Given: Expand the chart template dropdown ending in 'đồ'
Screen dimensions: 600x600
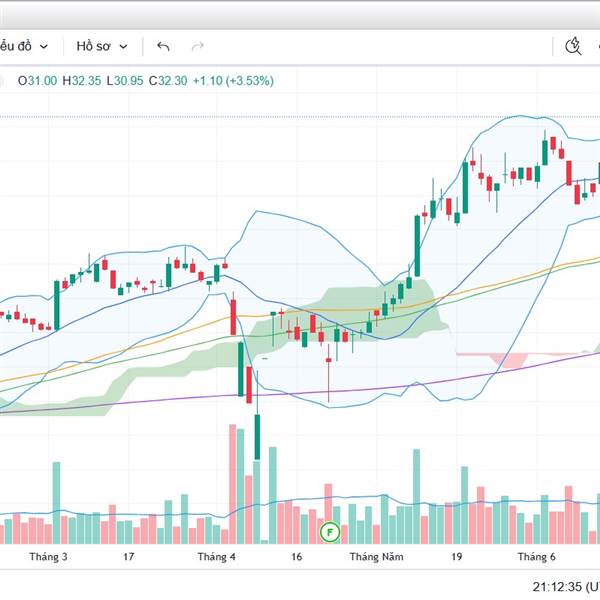Looking at the screenshot, I should (x=24, y=46).
